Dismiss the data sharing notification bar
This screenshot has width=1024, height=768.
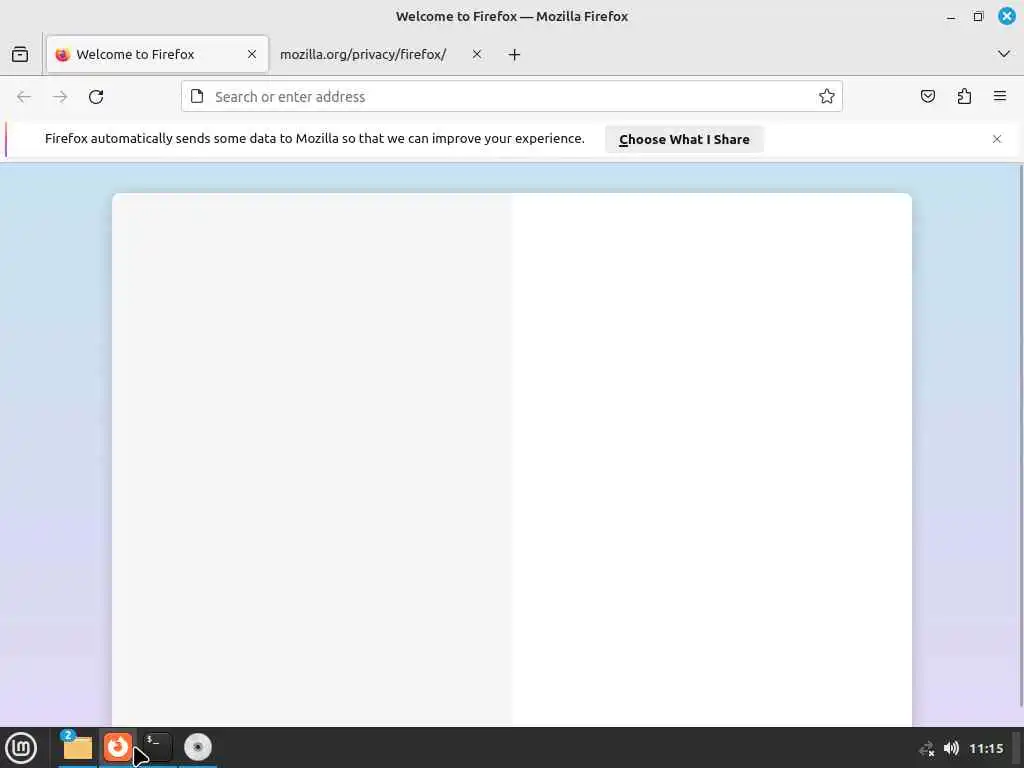pos(997,139)
